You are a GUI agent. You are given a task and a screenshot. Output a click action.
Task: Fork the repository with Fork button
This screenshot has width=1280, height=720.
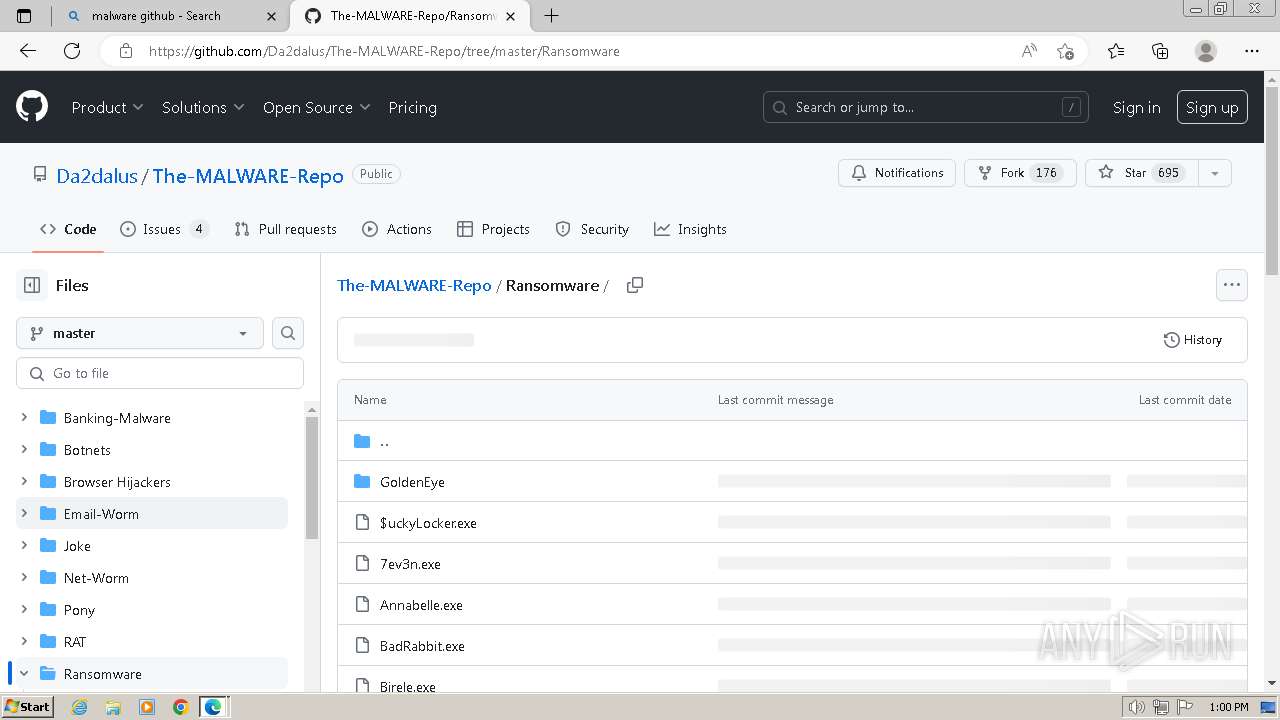coord(1020,173)
